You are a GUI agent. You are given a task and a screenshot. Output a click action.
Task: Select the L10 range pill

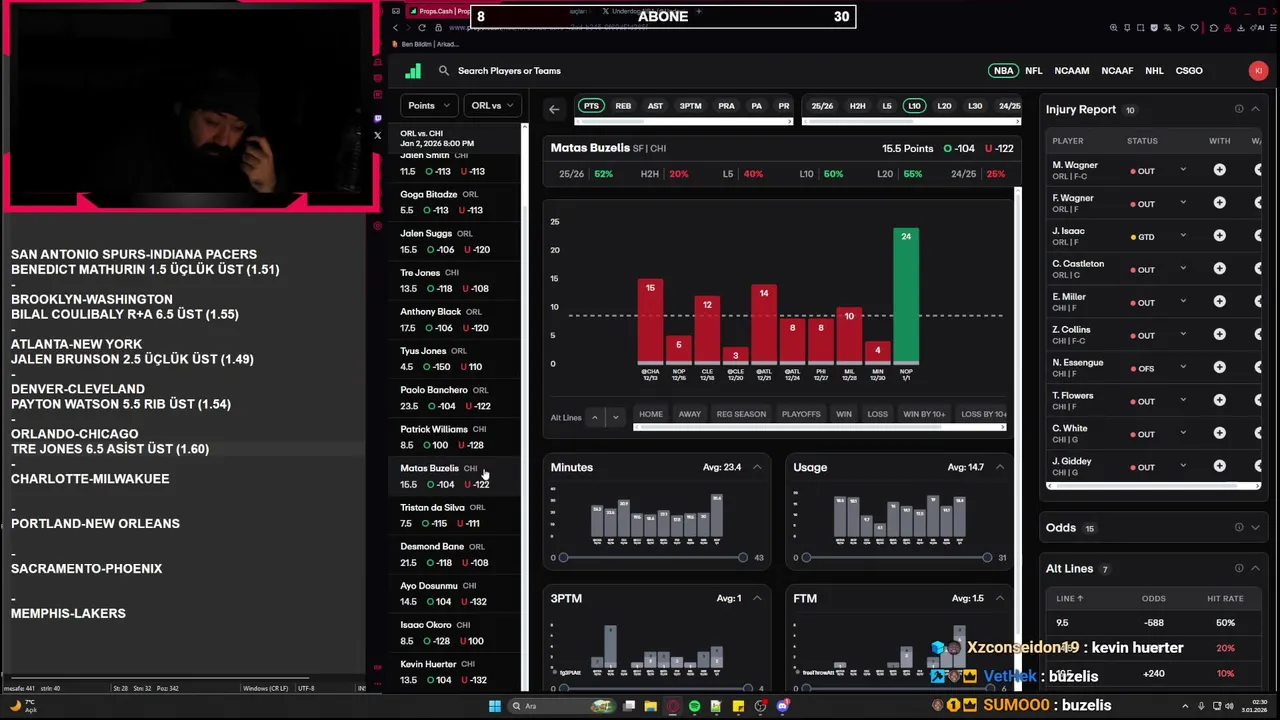pyautogui.click(x=914, y=106)
